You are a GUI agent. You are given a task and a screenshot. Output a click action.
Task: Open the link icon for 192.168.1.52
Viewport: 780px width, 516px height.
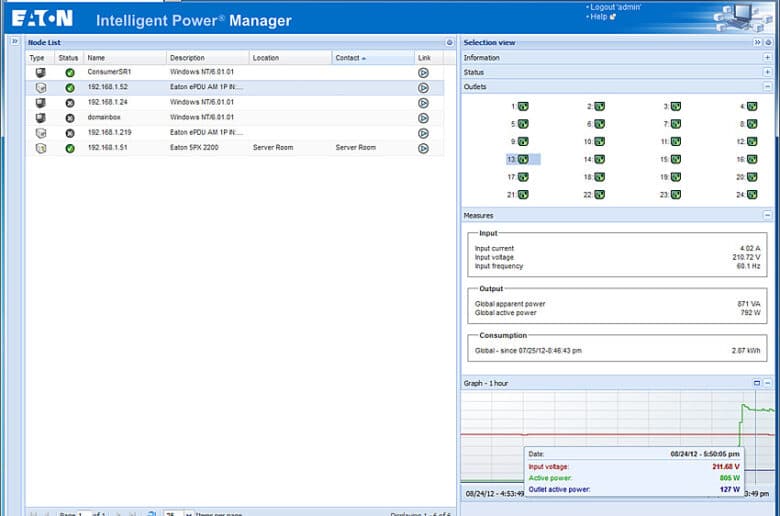(x=423, y=88)
